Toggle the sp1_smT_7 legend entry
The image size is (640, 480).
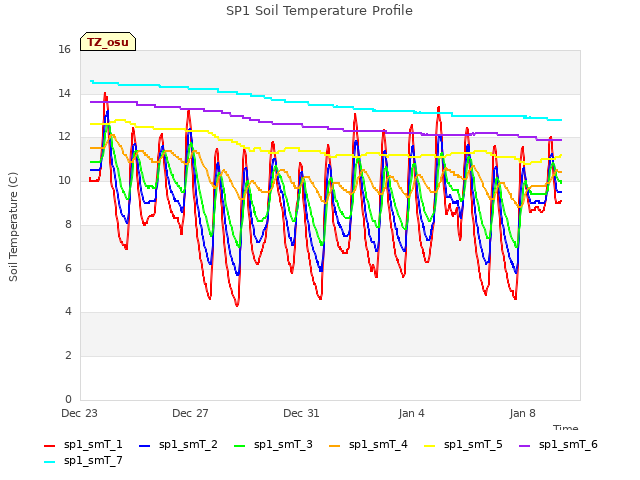tap(83, 460)
